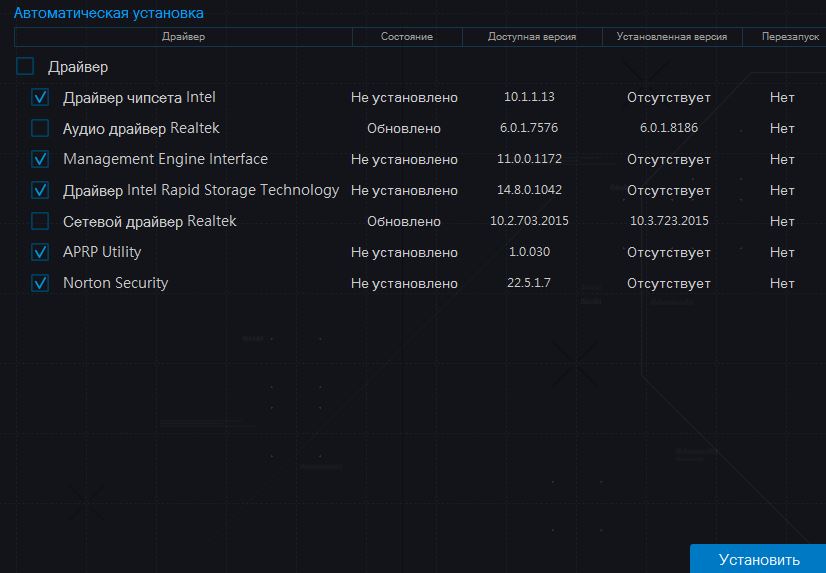Uncheck Intel Rapid Storage Technology checkbox
This screenshot has width=826, height=573.
(40, 190)
